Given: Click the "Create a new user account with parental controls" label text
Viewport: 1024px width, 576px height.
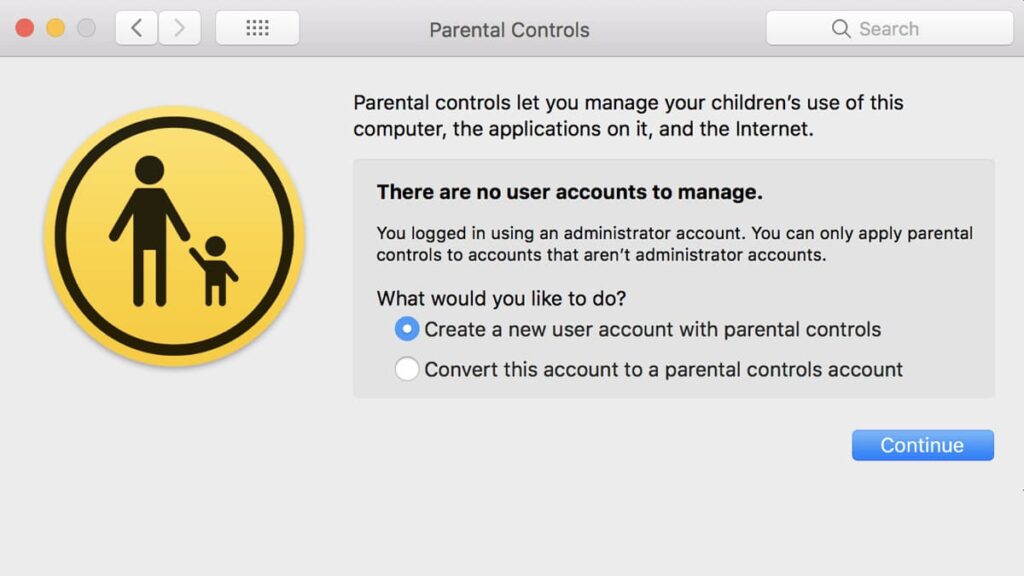Looking at the screenshot, I should (x=652, y=329).
